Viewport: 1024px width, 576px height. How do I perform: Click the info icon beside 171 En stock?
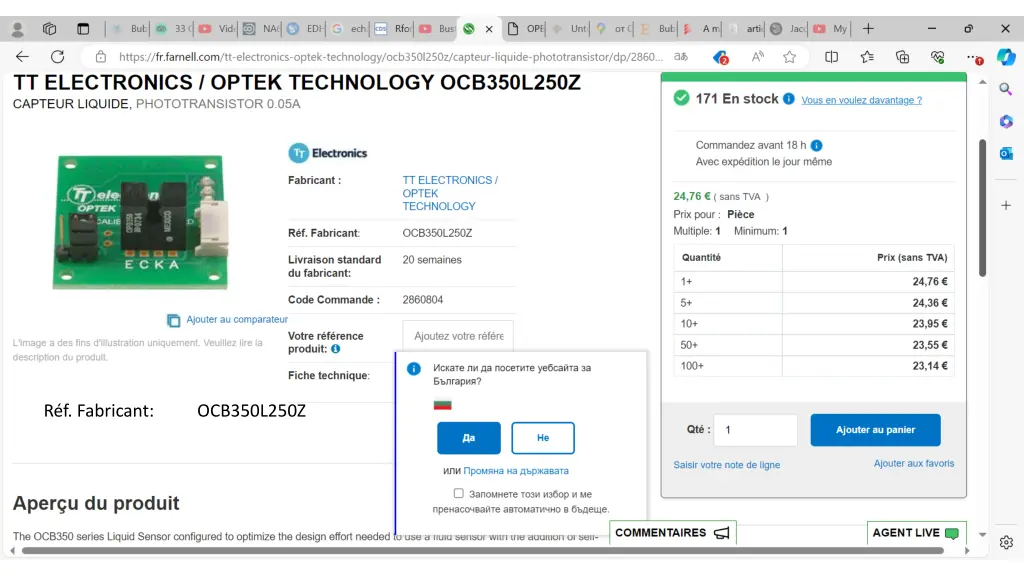point(789,99)
